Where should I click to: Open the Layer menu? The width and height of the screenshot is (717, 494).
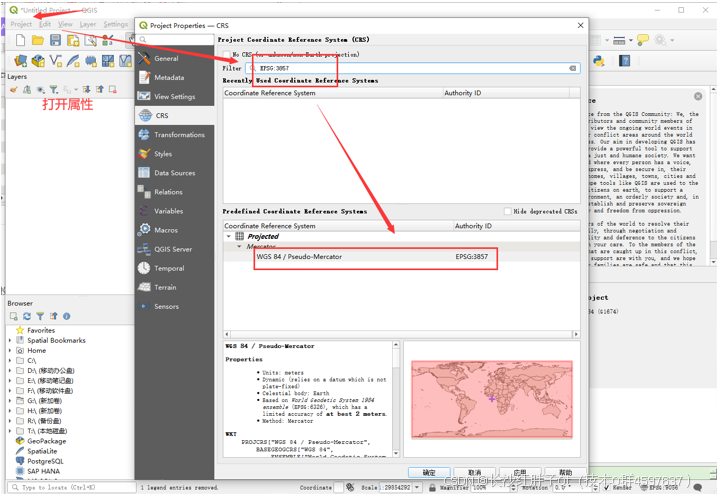coord(88,24)
